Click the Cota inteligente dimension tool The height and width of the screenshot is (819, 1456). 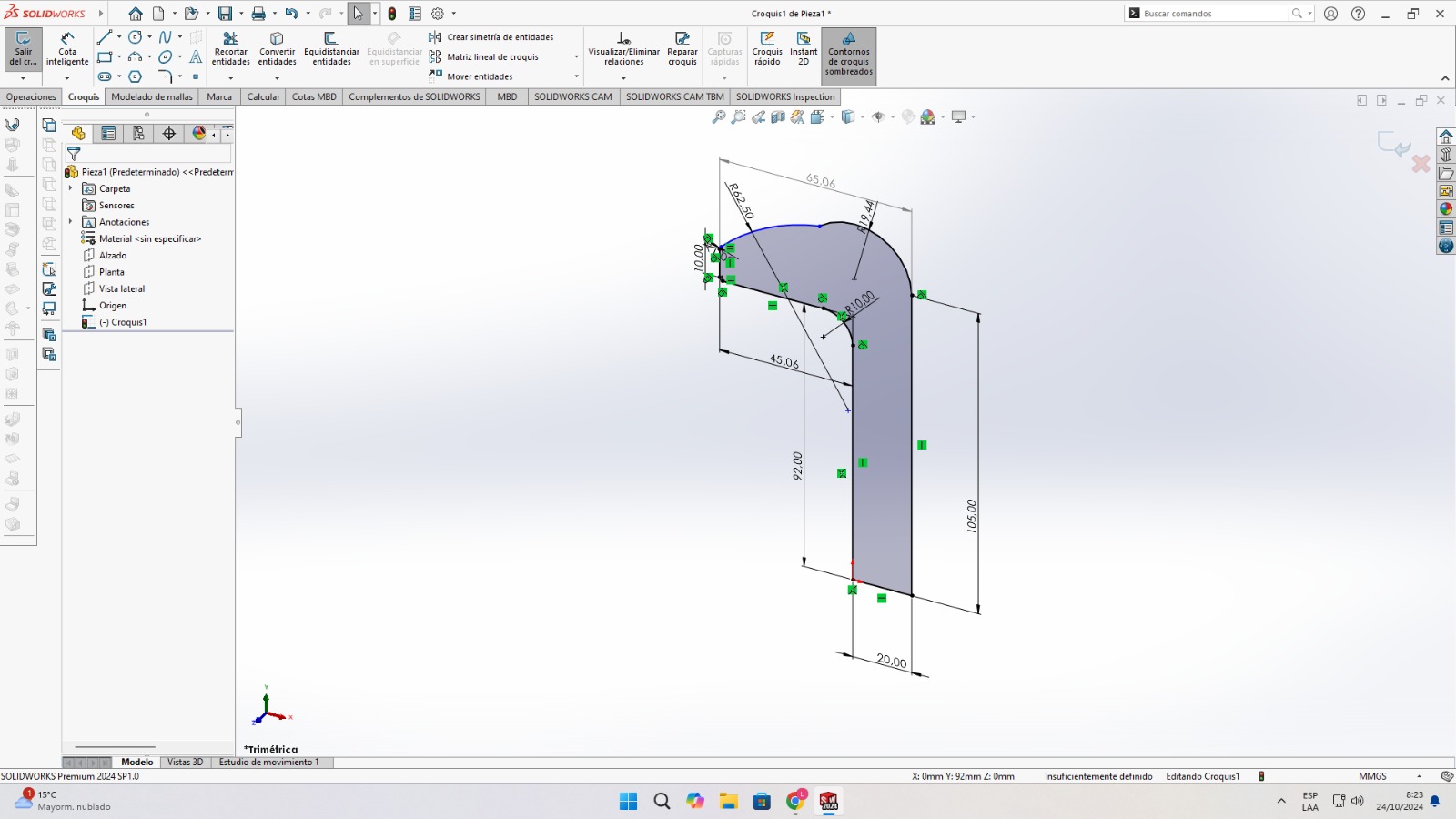click(67, 49)
